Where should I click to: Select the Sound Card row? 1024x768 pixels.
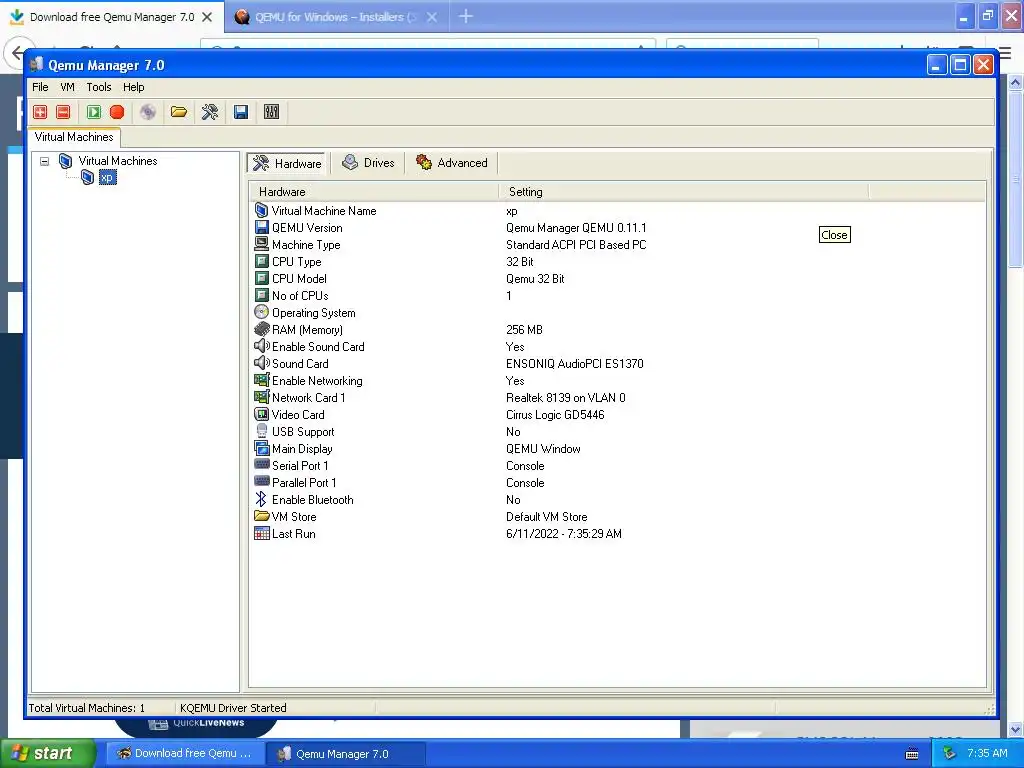coord(617,363)
